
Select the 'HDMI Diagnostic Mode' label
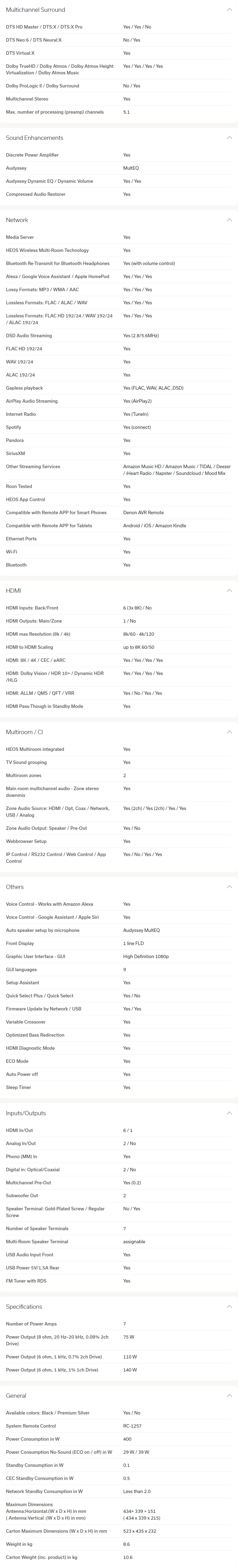(30, 1048)
